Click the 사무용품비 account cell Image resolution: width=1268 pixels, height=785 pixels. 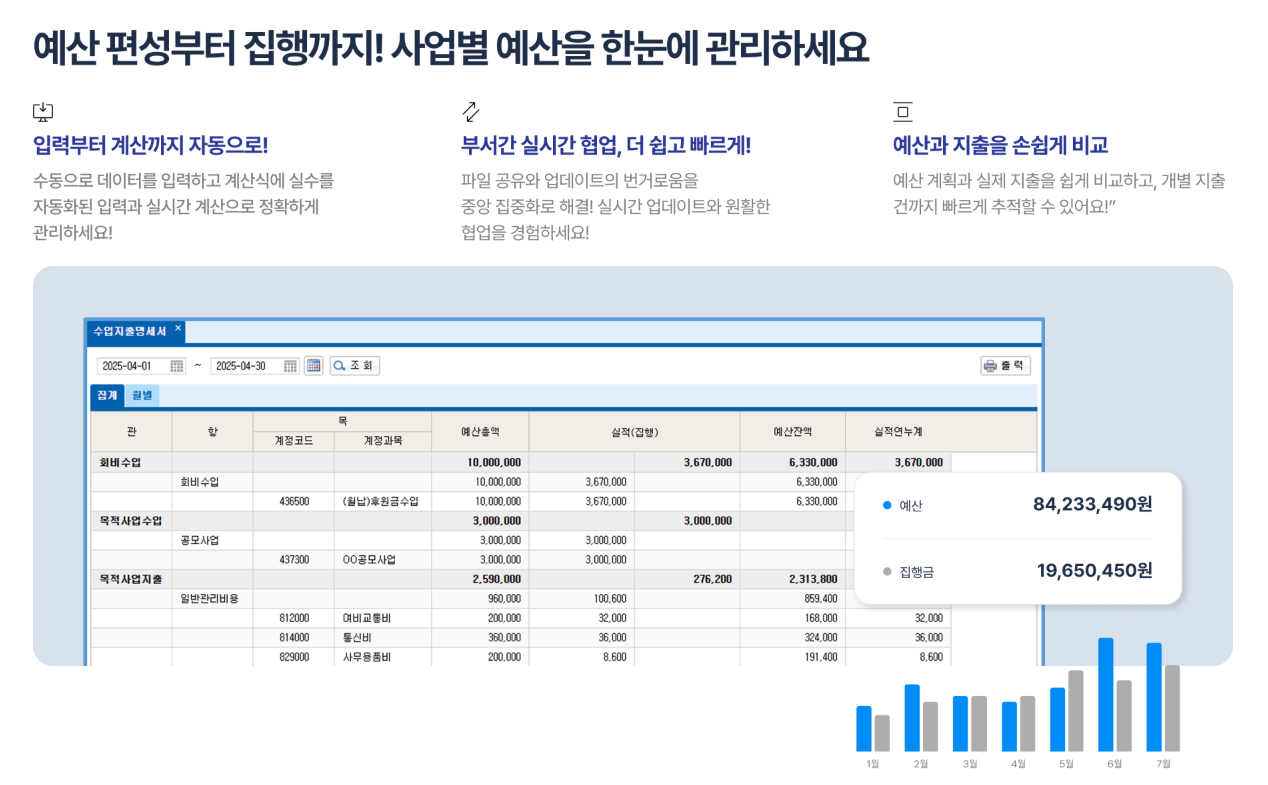pos(383,657)
